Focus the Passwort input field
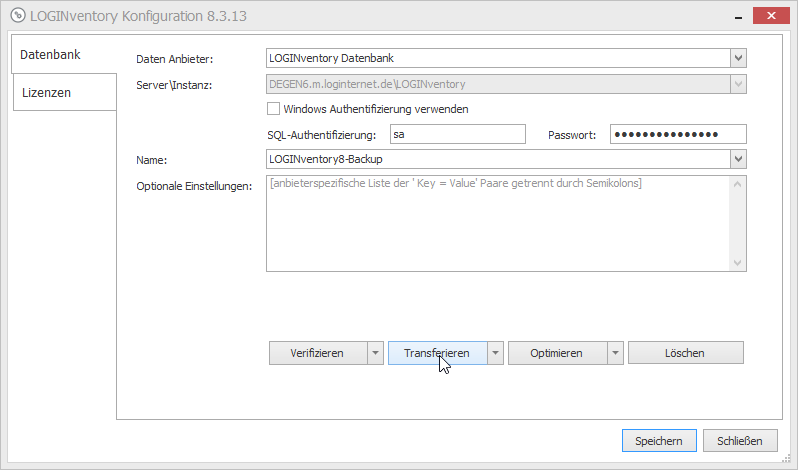798x470 pixels. 678,134
